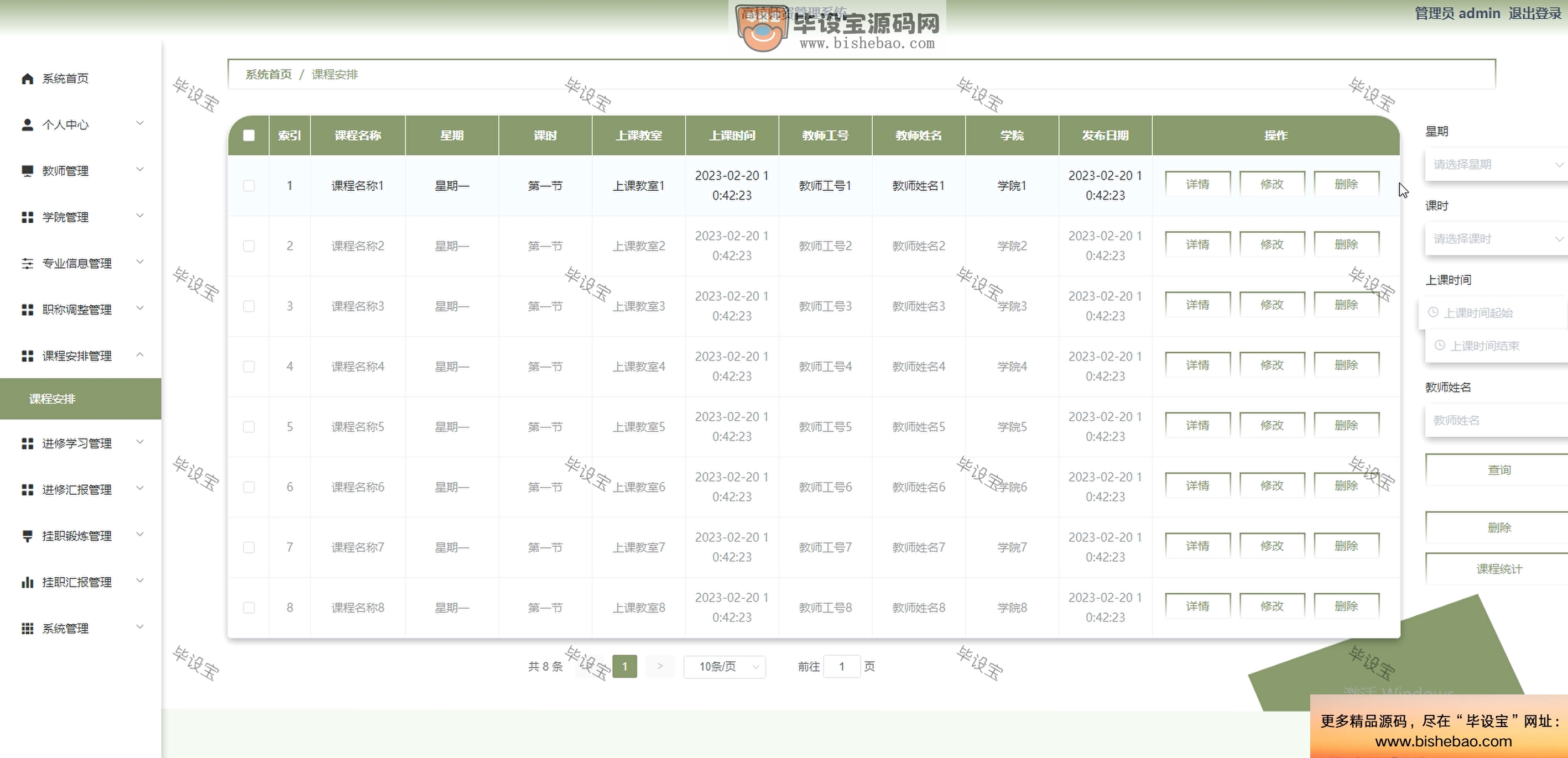Open the 进修汇报管理 sidebar menu
The width and height of the screenshot is (1568, 758).
pyautogui.click(x=80, y=490)
